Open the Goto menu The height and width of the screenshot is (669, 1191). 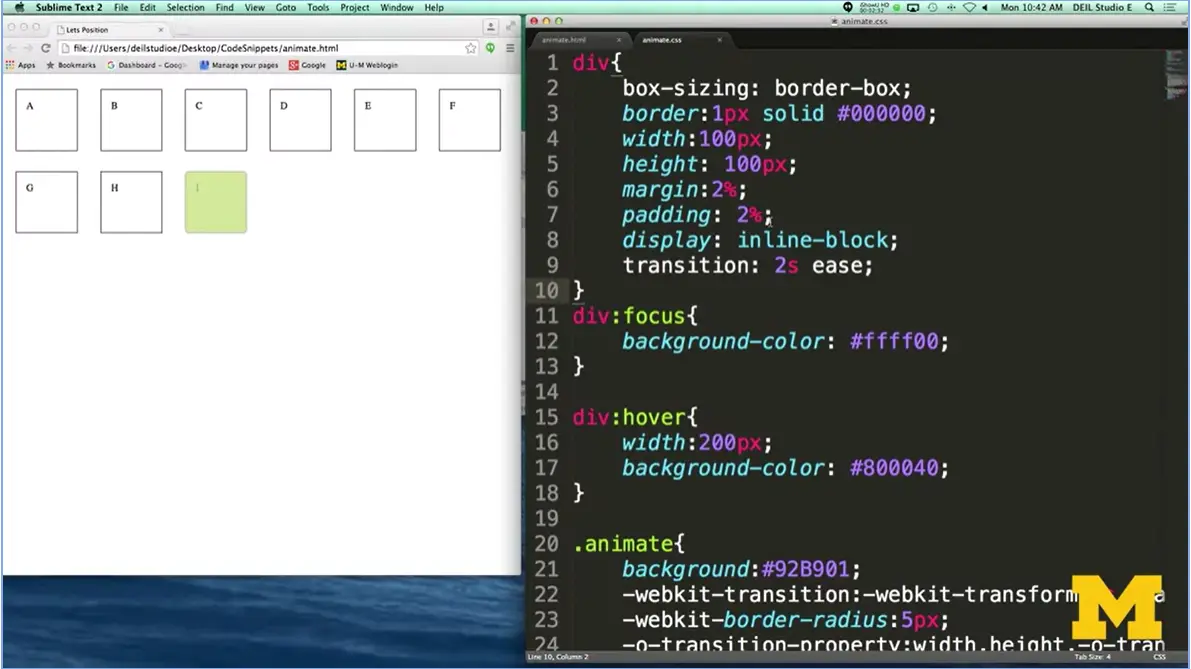[x=285, y=7]
